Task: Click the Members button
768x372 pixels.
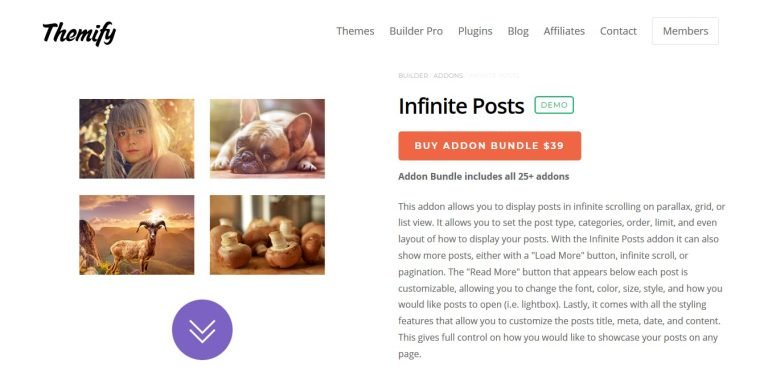Action: [x=685, y=31]
